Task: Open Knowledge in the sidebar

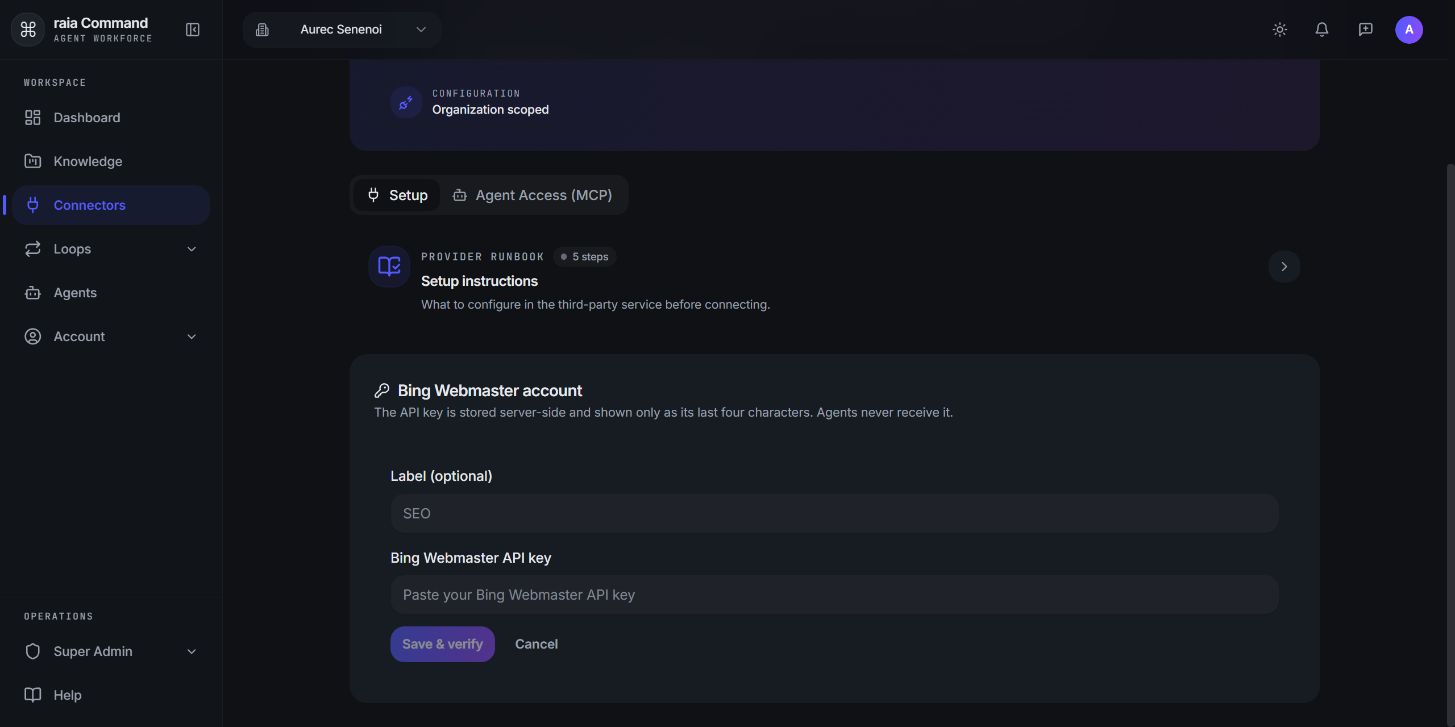Action: (111, 161)
